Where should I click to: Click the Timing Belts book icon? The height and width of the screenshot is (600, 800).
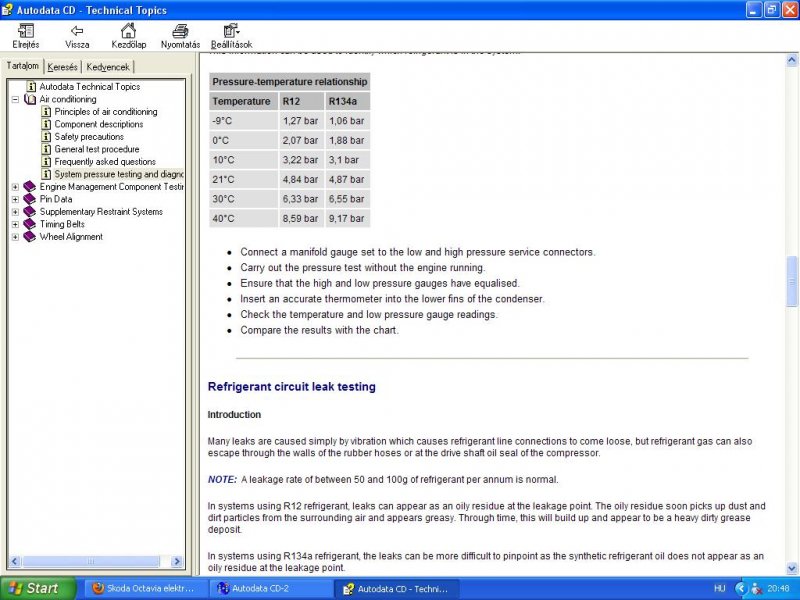tap(30, 224)
